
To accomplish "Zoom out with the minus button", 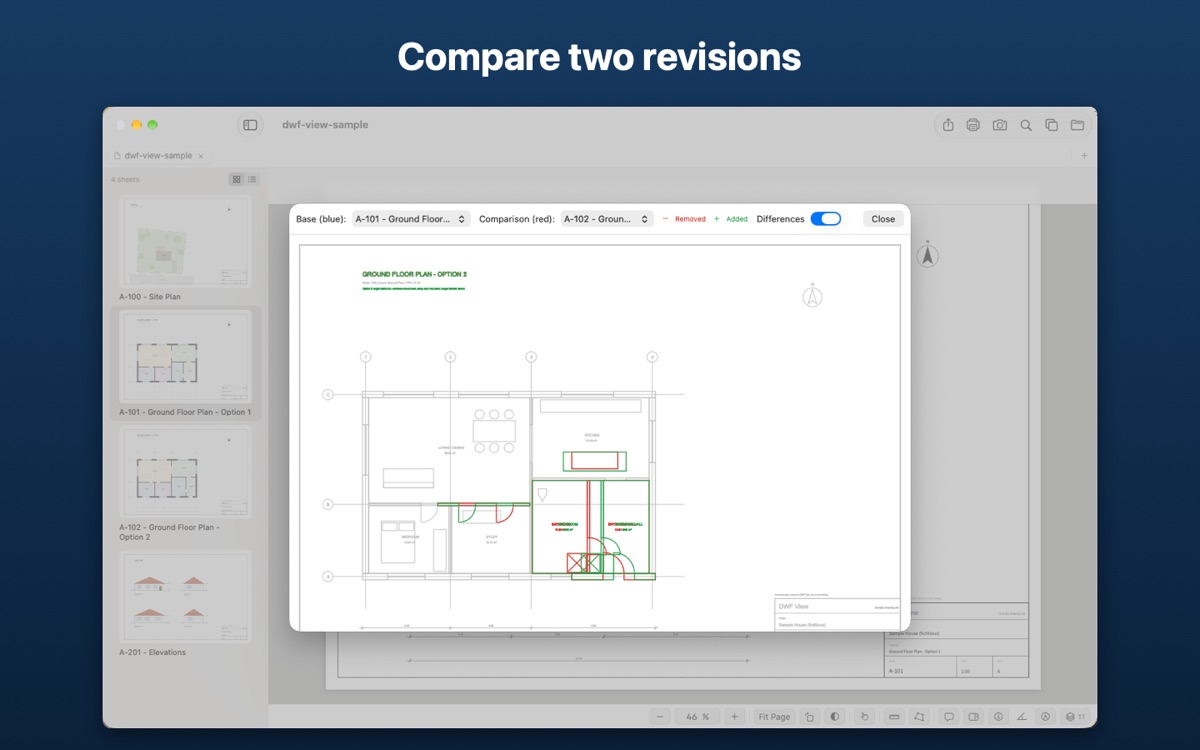I will tap(660, 716).
